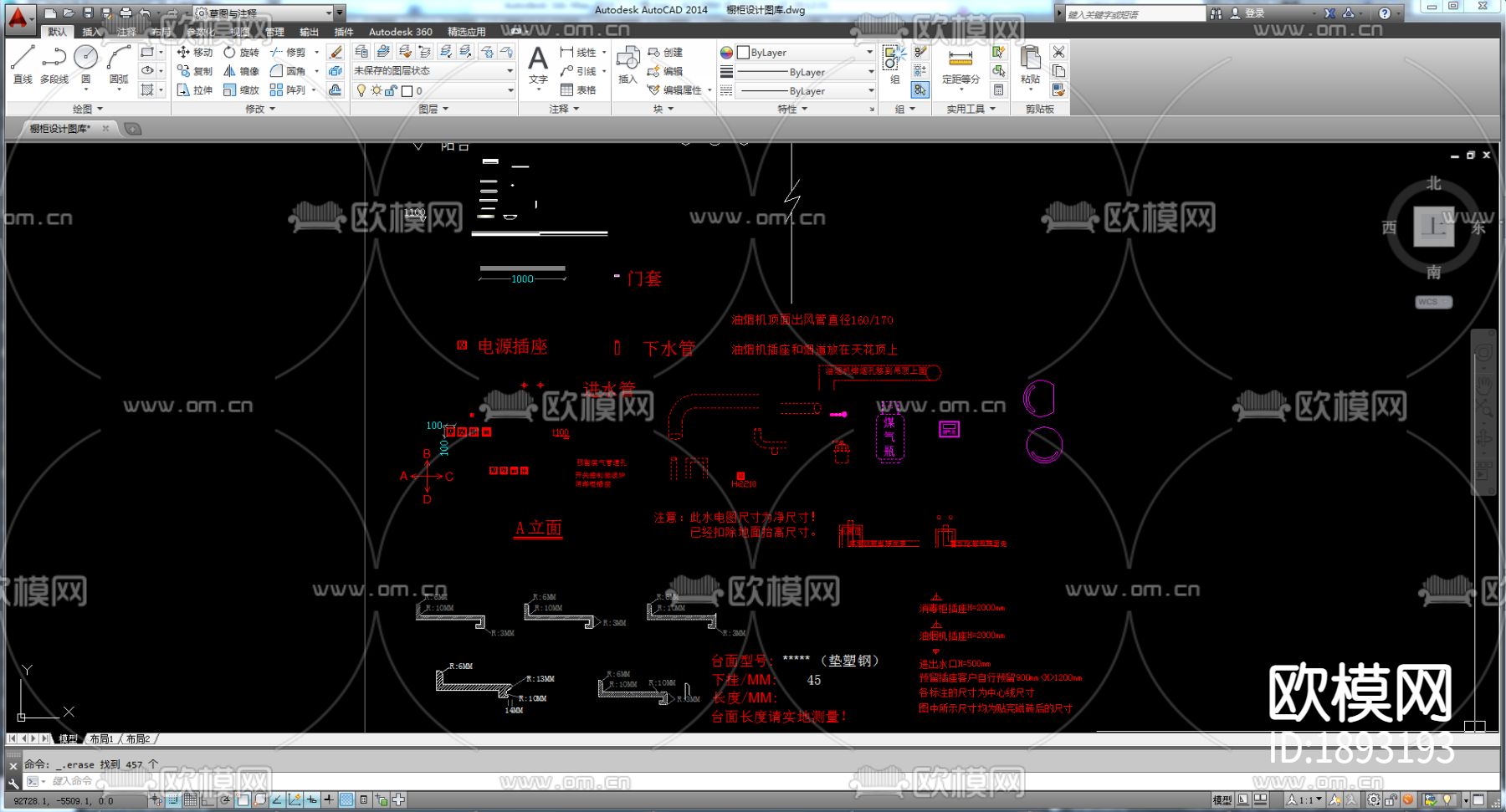Open the Autodesk 360 ribbon tab

click(x=401, y=32)
